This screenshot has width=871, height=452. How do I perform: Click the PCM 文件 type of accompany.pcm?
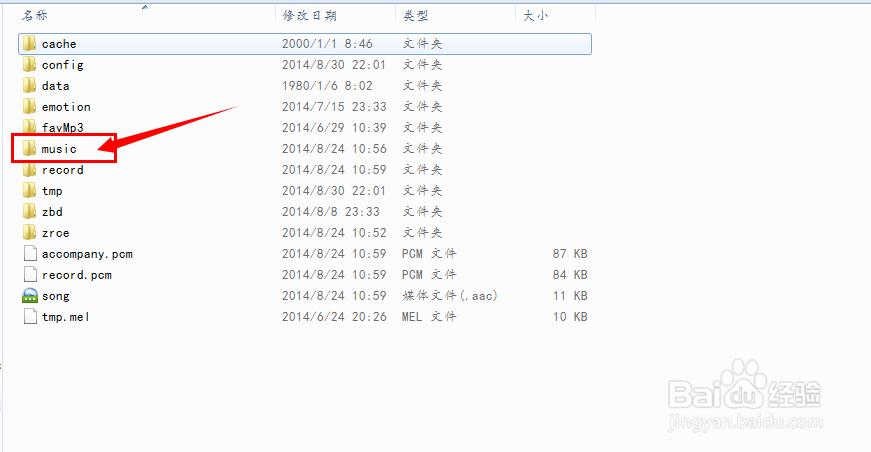pos(429,254)
